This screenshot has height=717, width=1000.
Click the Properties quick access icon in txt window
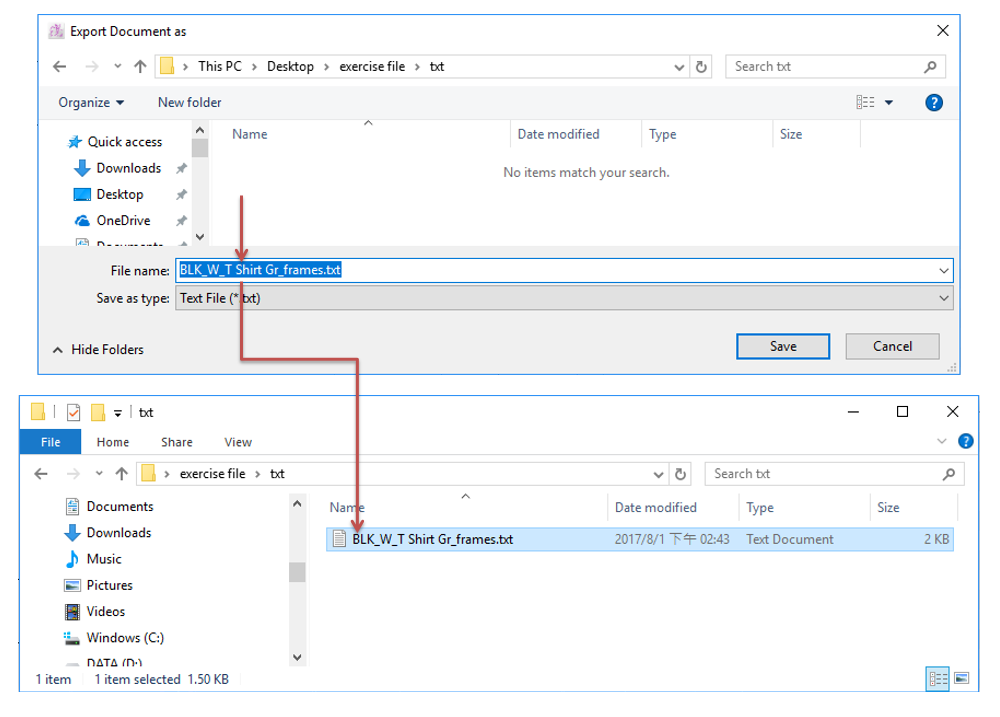tap(74, 412)
